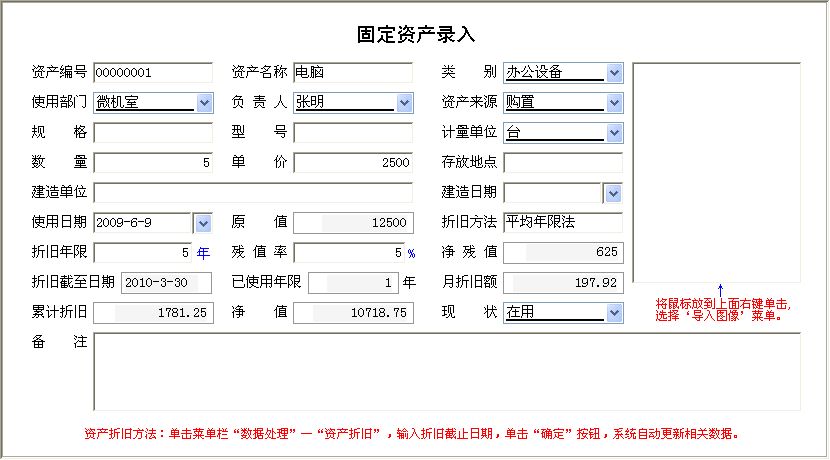Screen dimensions: 830x460
Task: Click the empty asset image box
Action: pos(716,173)
